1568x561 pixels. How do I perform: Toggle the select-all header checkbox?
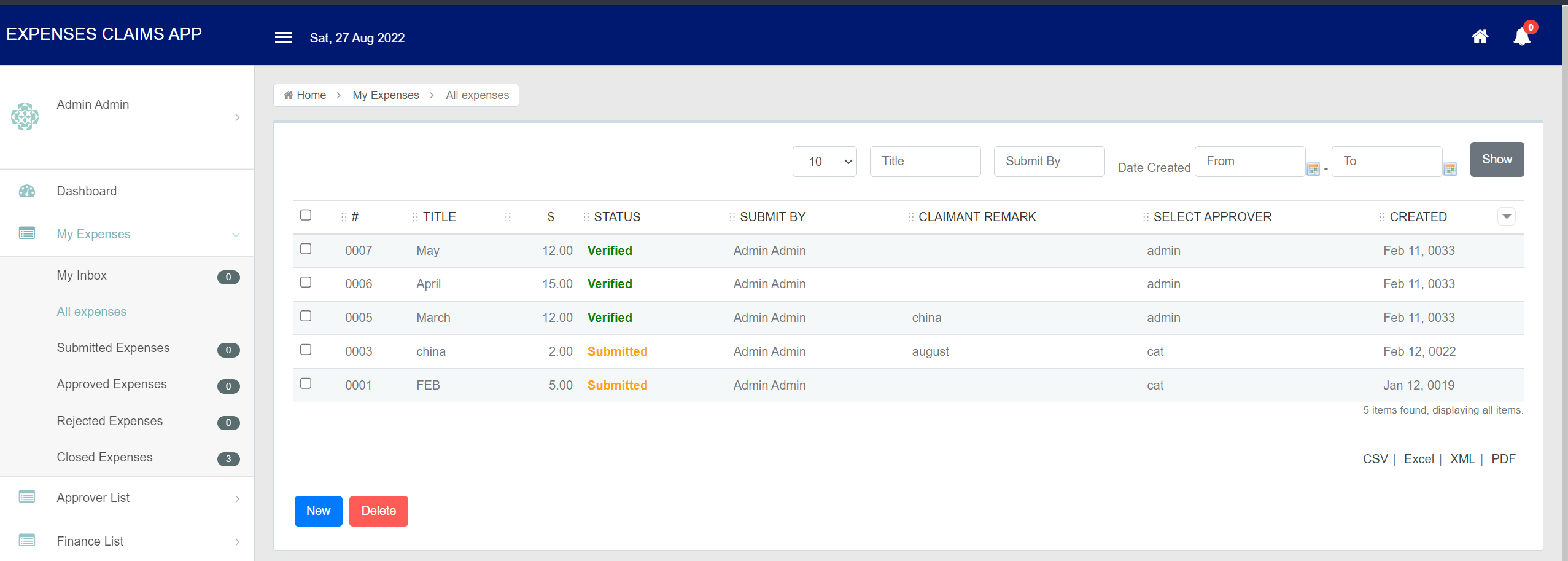click(x=306, y=215)
